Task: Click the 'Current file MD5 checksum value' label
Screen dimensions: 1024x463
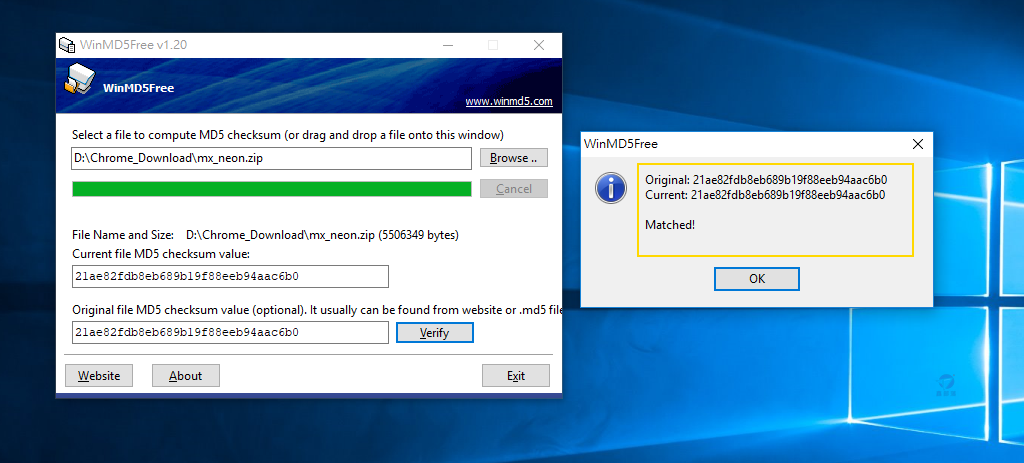Action: click(x=161, y=253)
